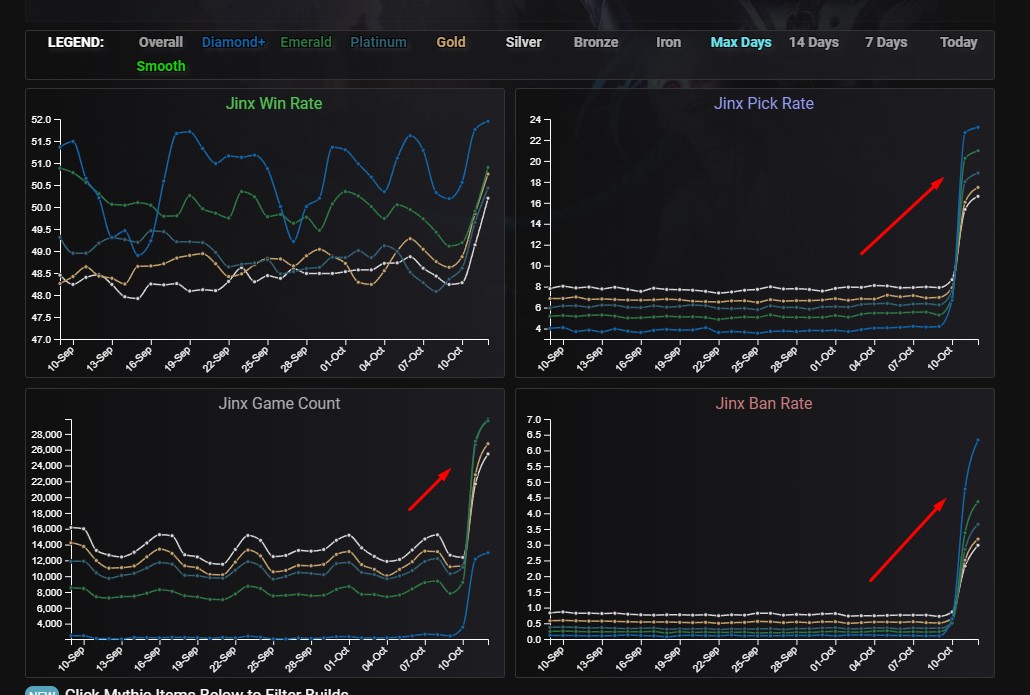This screenshot has height=695, width=1030.
Task: Hide the Emerald rank series
Action: click(x=307, y=42)
